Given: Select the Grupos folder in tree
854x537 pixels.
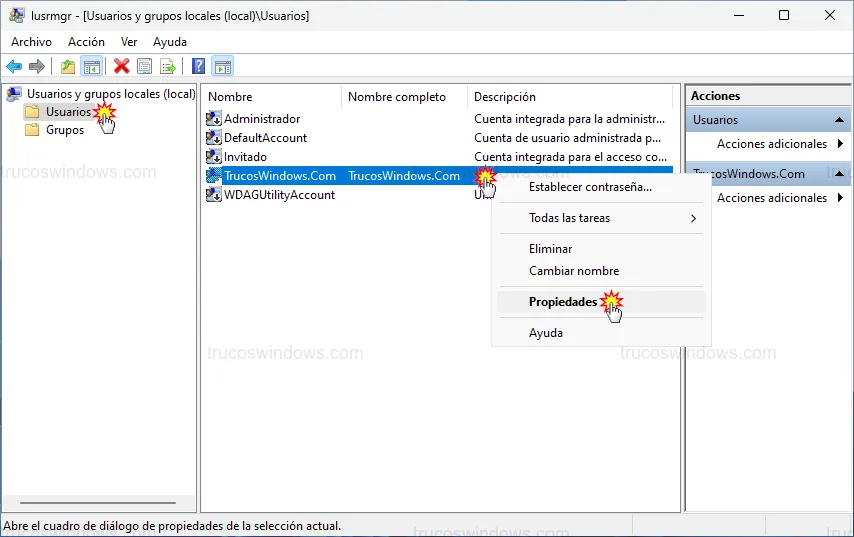Looking at the screenshot, I should pos(65,130).
